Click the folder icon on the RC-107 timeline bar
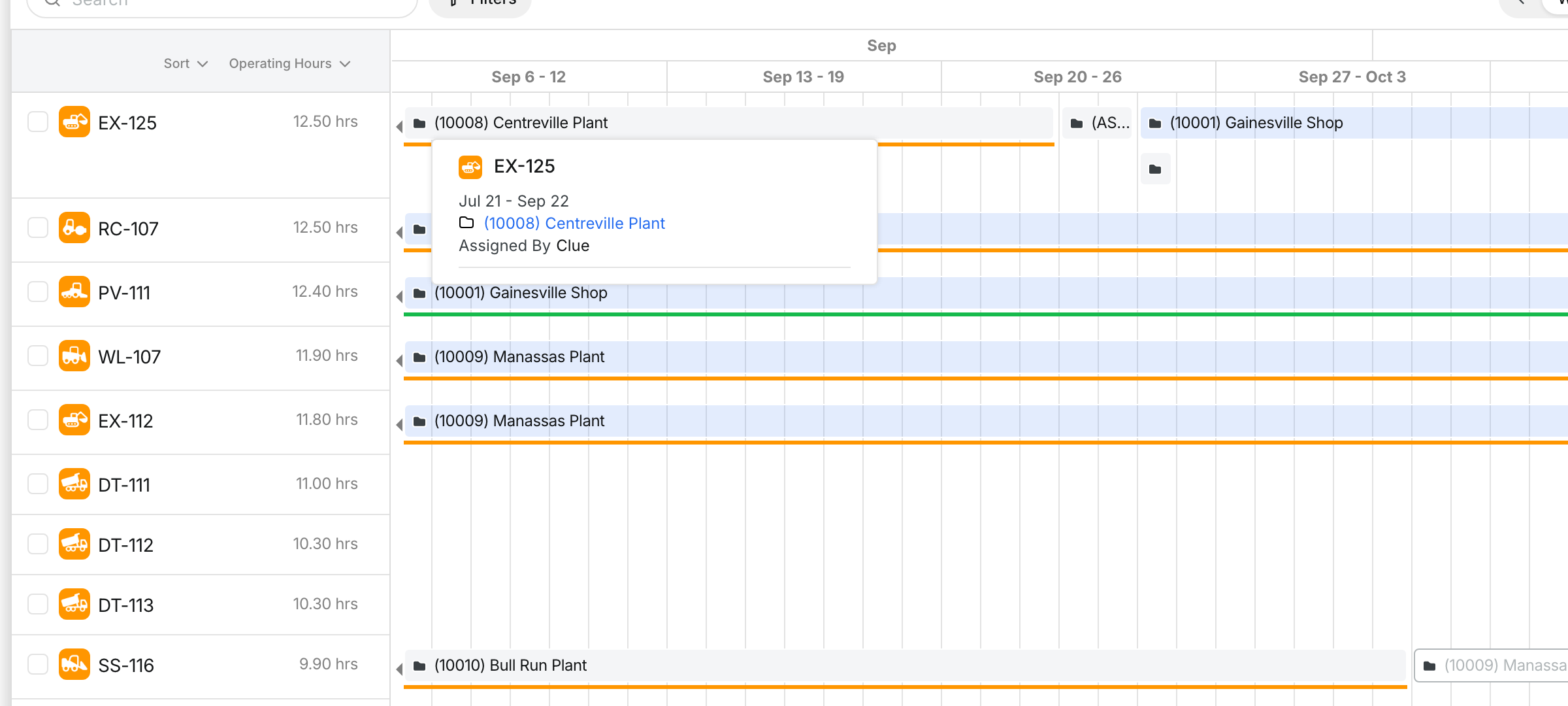The image size is (1568, 706). pyautogui.click(x=419, y=229)
